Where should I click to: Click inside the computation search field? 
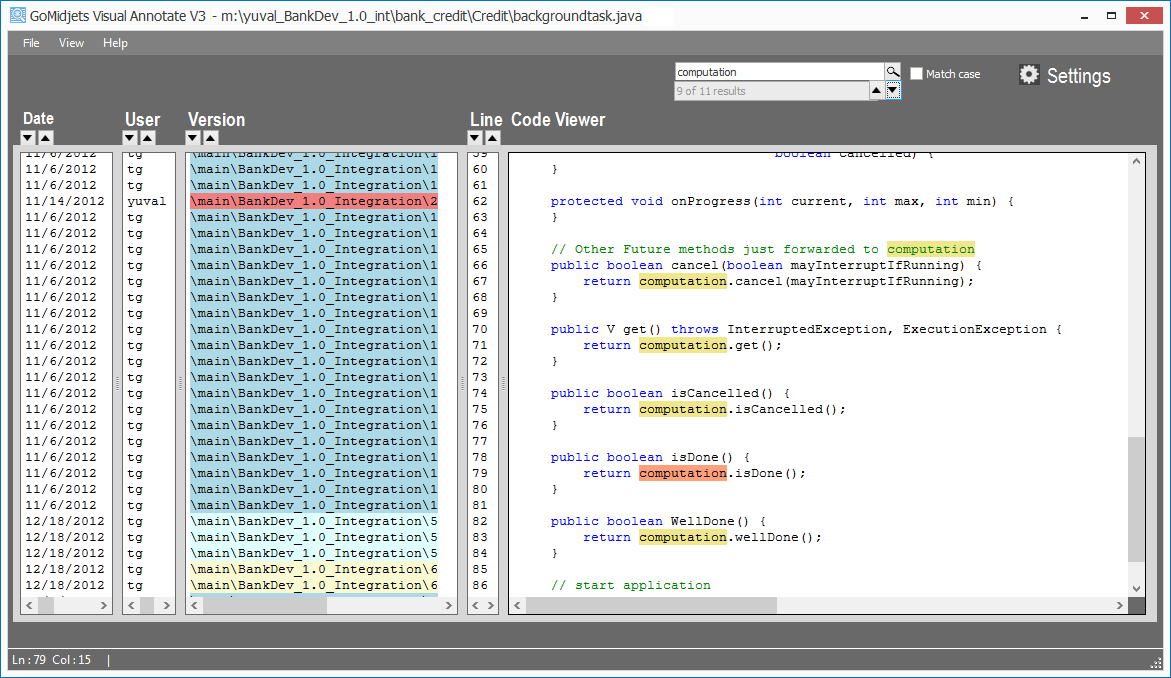click(x=775, y=72)
